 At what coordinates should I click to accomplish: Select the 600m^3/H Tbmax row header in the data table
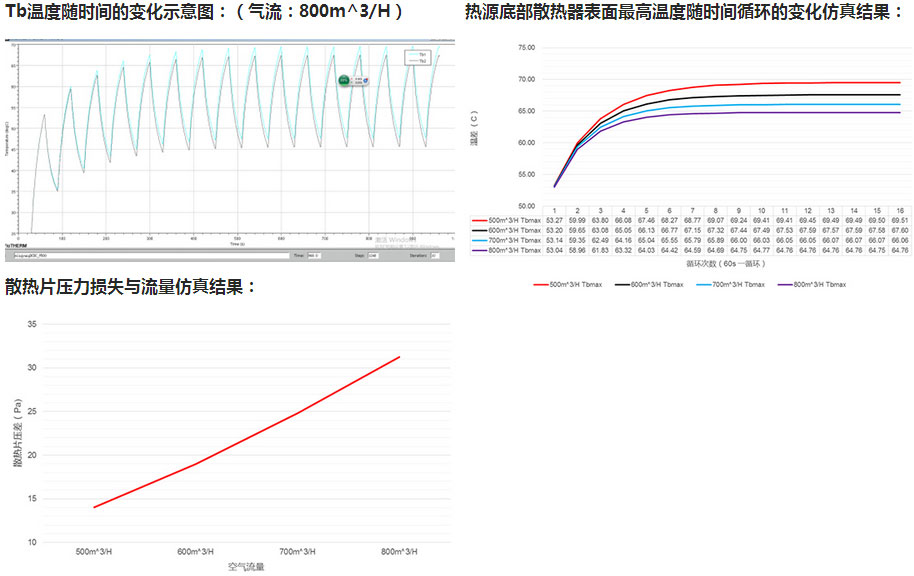[x=507, y=230]
